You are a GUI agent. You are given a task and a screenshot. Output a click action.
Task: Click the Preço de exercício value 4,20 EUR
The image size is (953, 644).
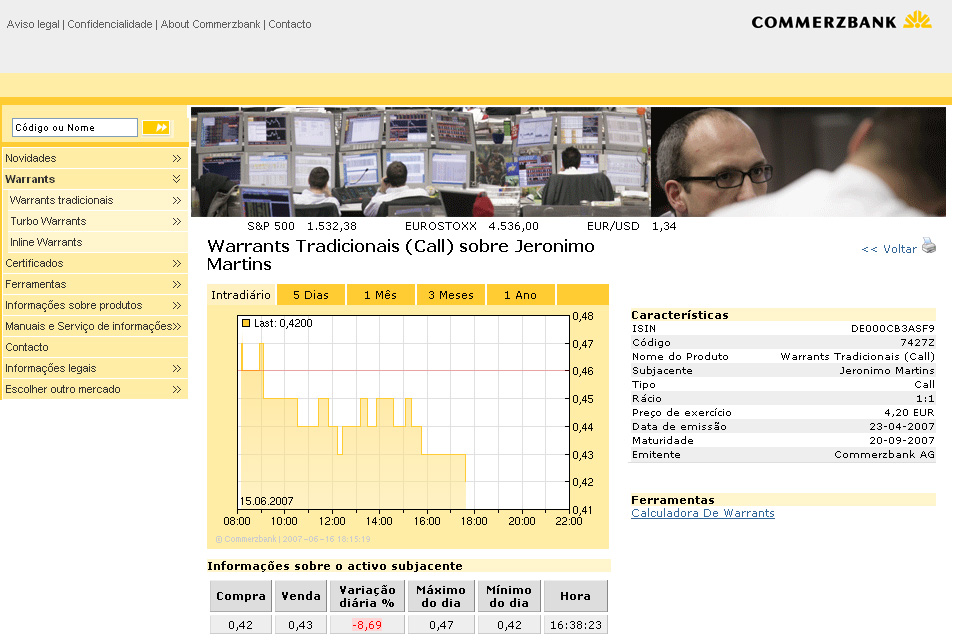click(909, 413)
